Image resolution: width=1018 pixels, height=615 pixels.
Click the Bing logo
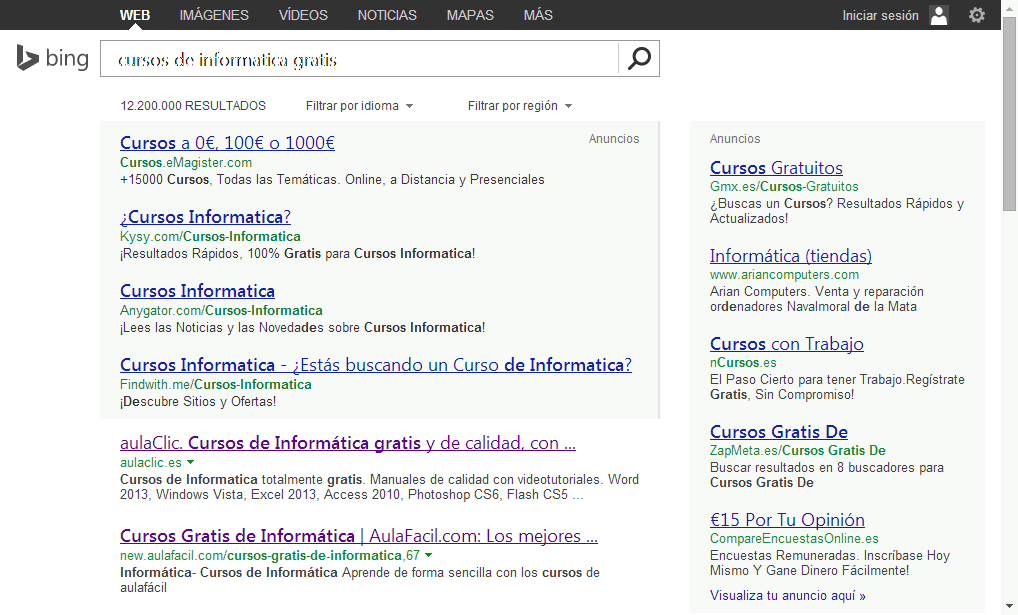pos(53,58)
